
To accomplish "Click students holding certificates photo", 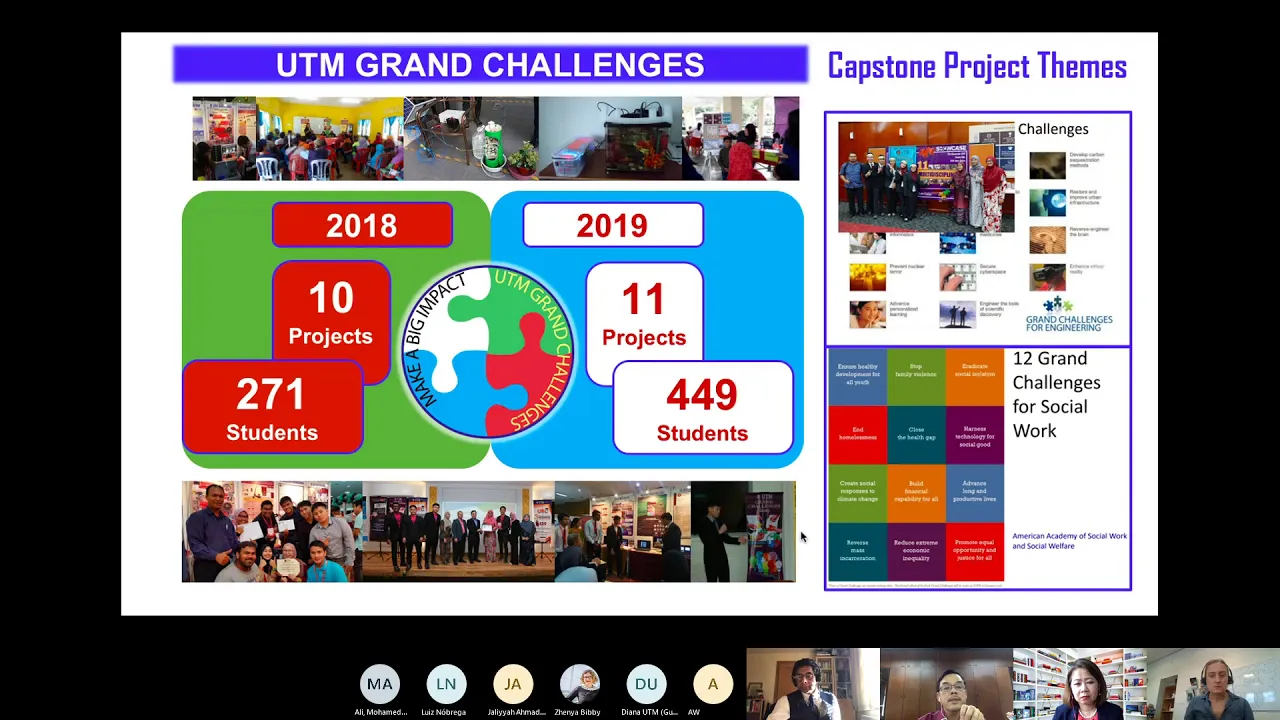I will (272, 531).
